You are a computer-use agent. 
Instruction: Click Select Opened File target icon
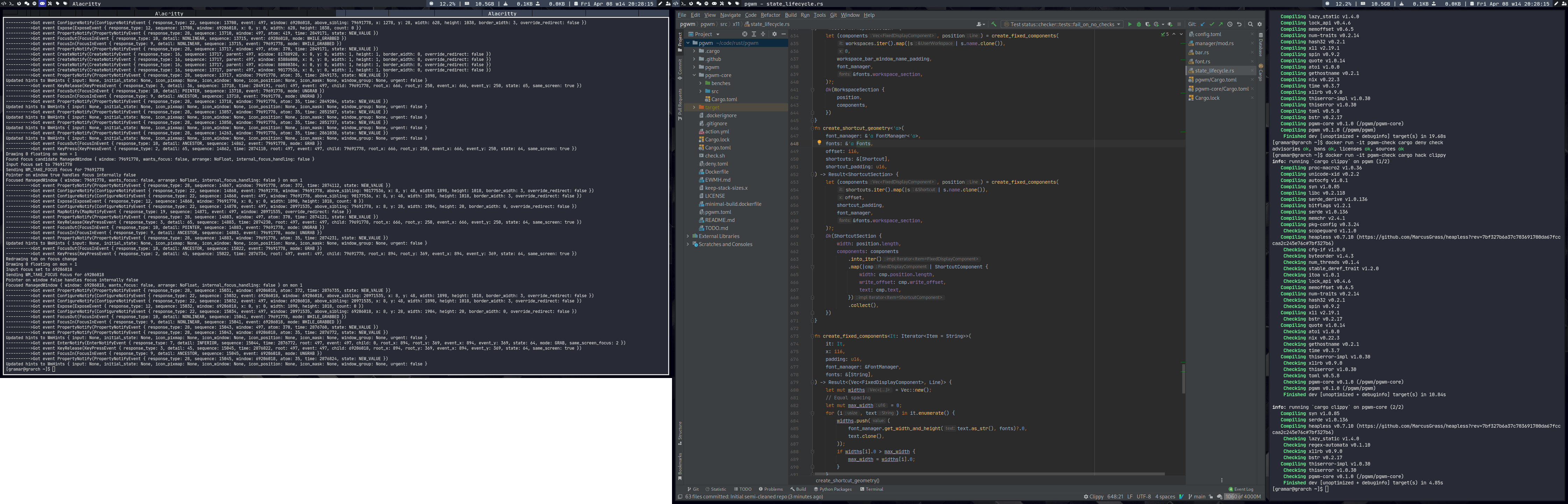coord(745,34)
